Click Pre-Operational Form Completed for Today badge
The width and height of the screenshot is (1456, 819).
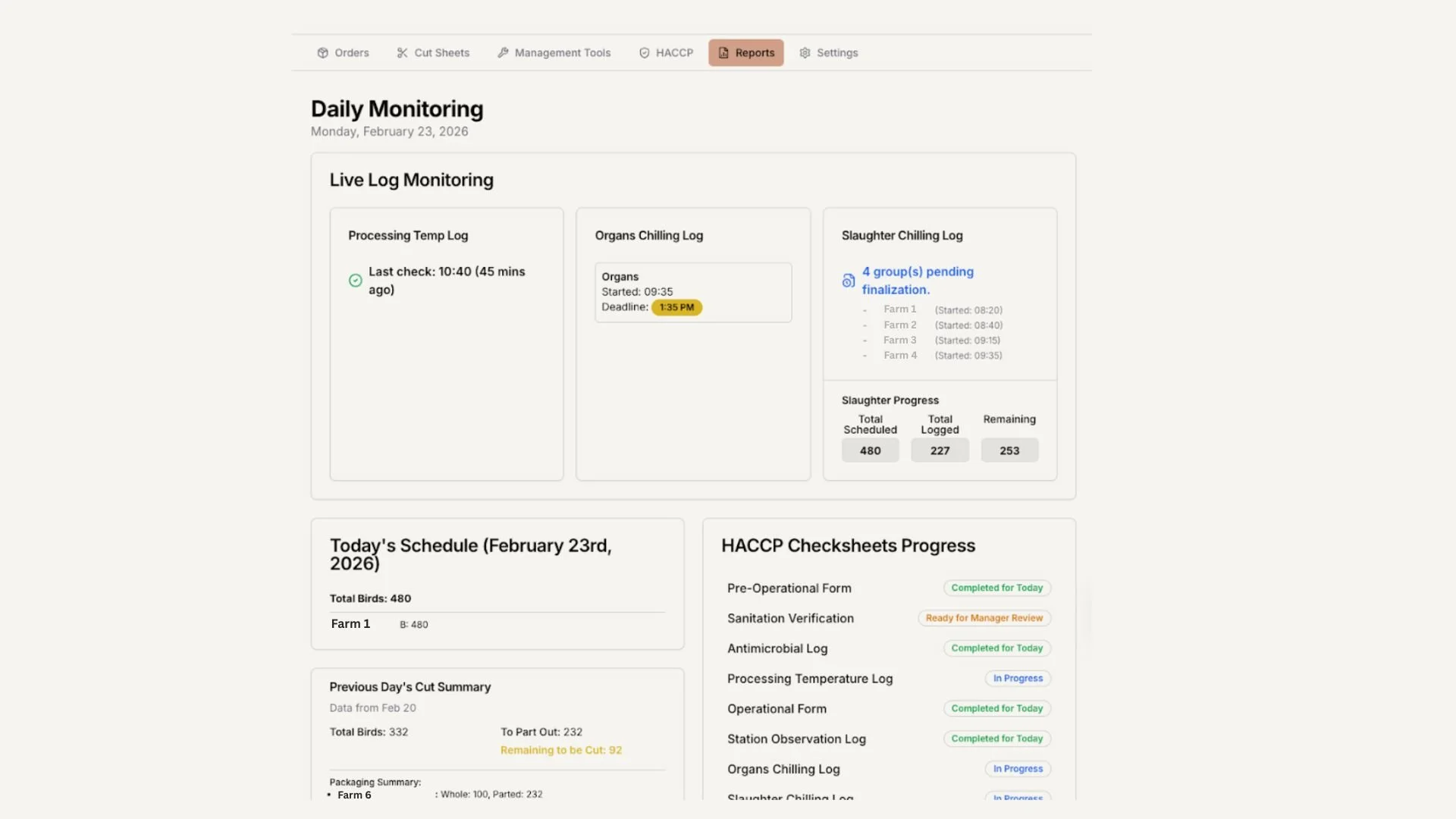(x=996, y=588)
